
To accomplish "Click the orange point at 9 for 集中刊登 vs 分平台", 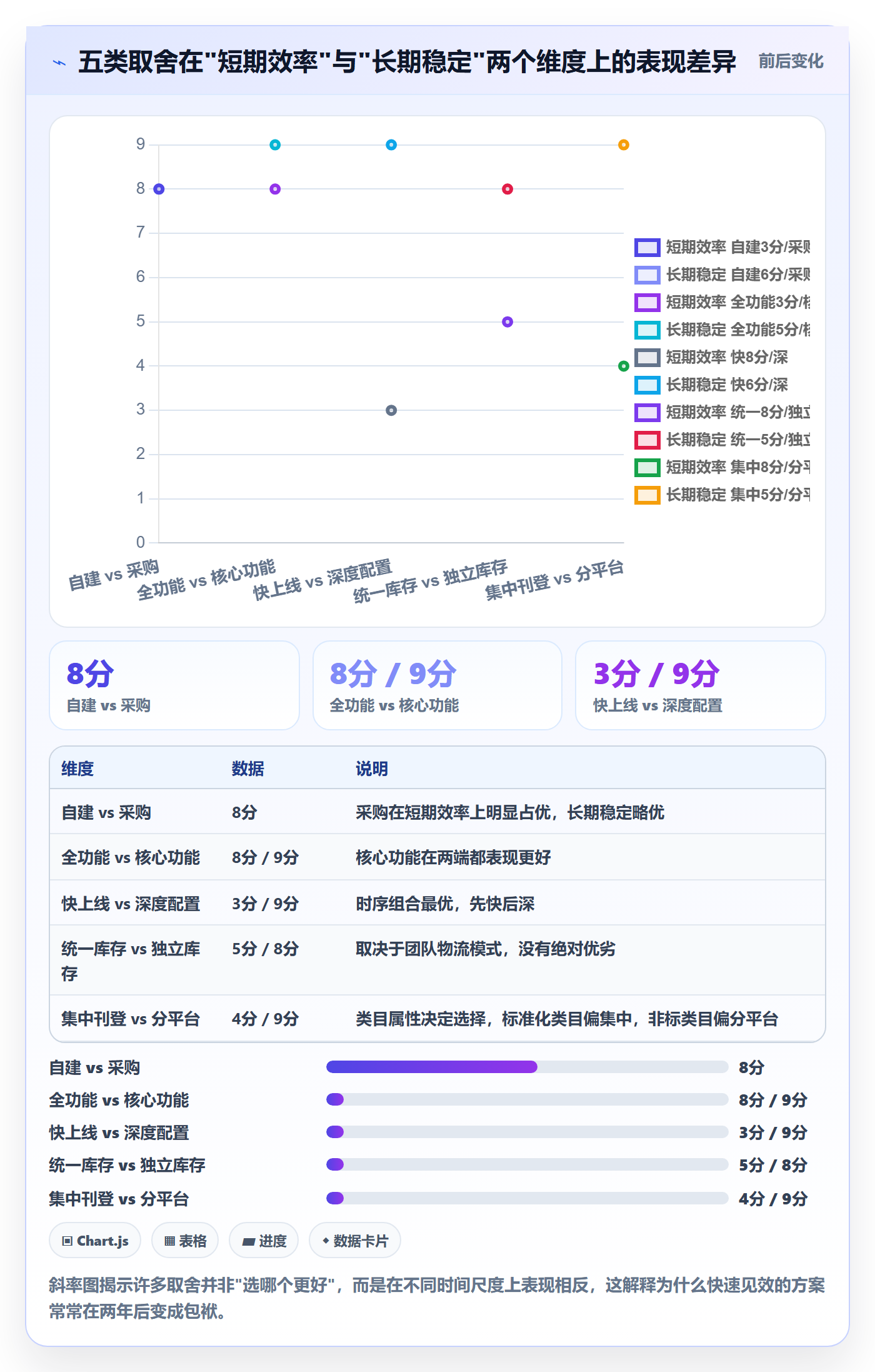I will click(624, 145).
